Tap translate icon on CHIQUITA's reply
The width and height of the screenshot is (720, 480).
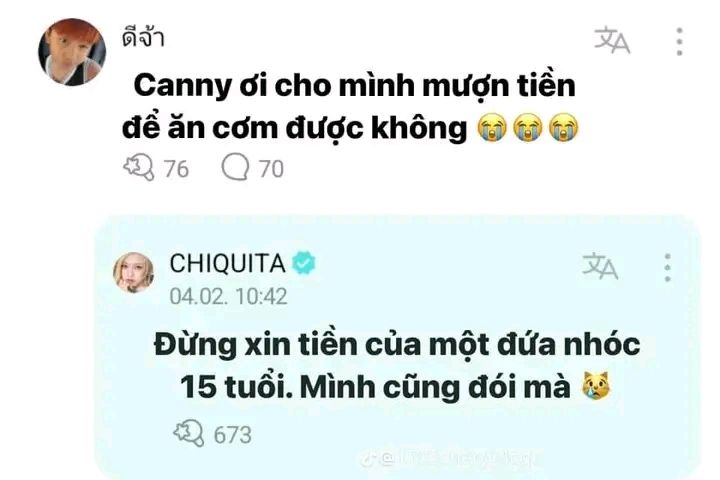pyautogui.click(x=600, y=265)
